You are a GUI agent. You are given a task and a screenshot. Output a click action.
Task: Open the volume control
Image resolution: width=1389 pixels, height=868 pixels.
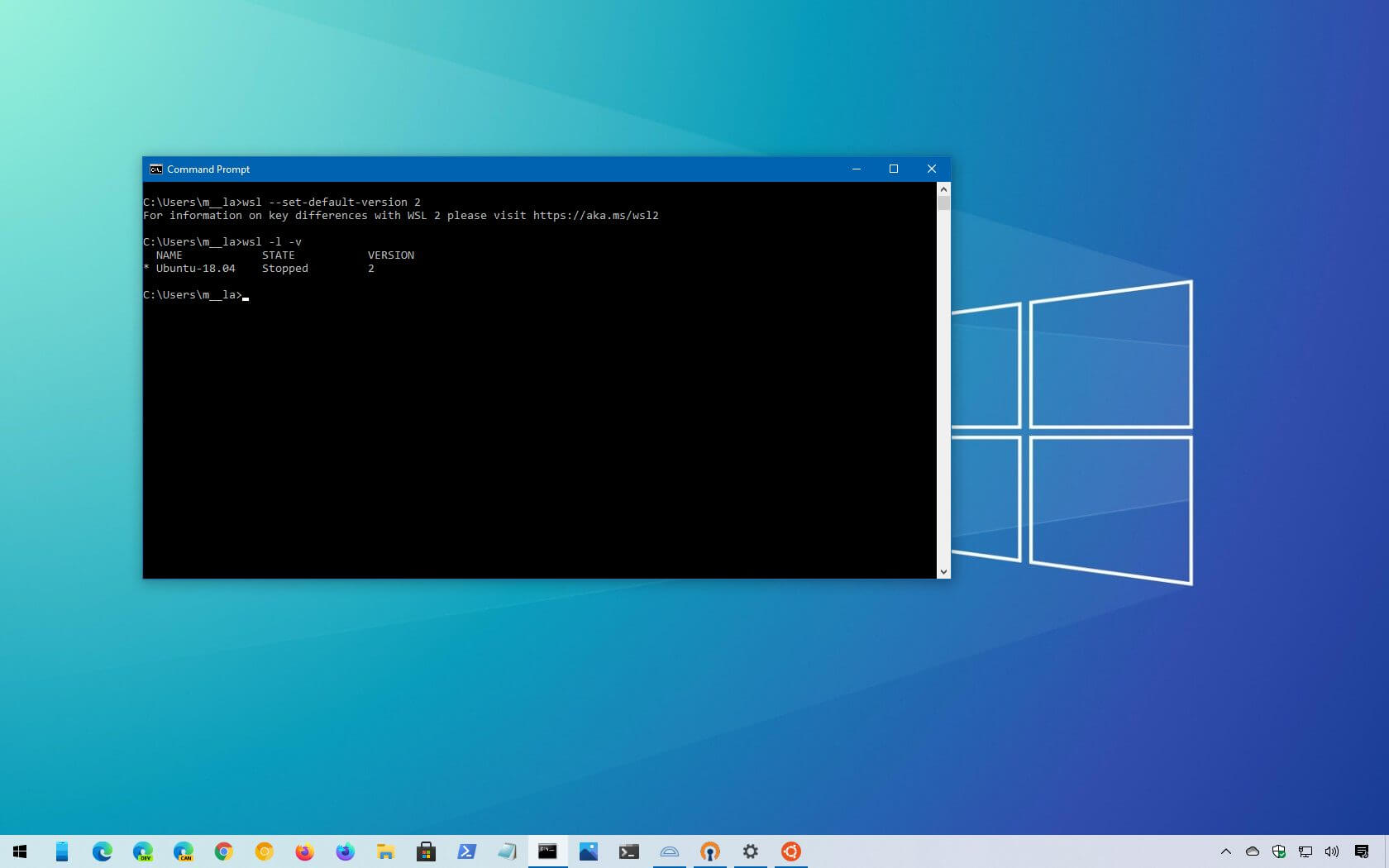(1332, 851)
